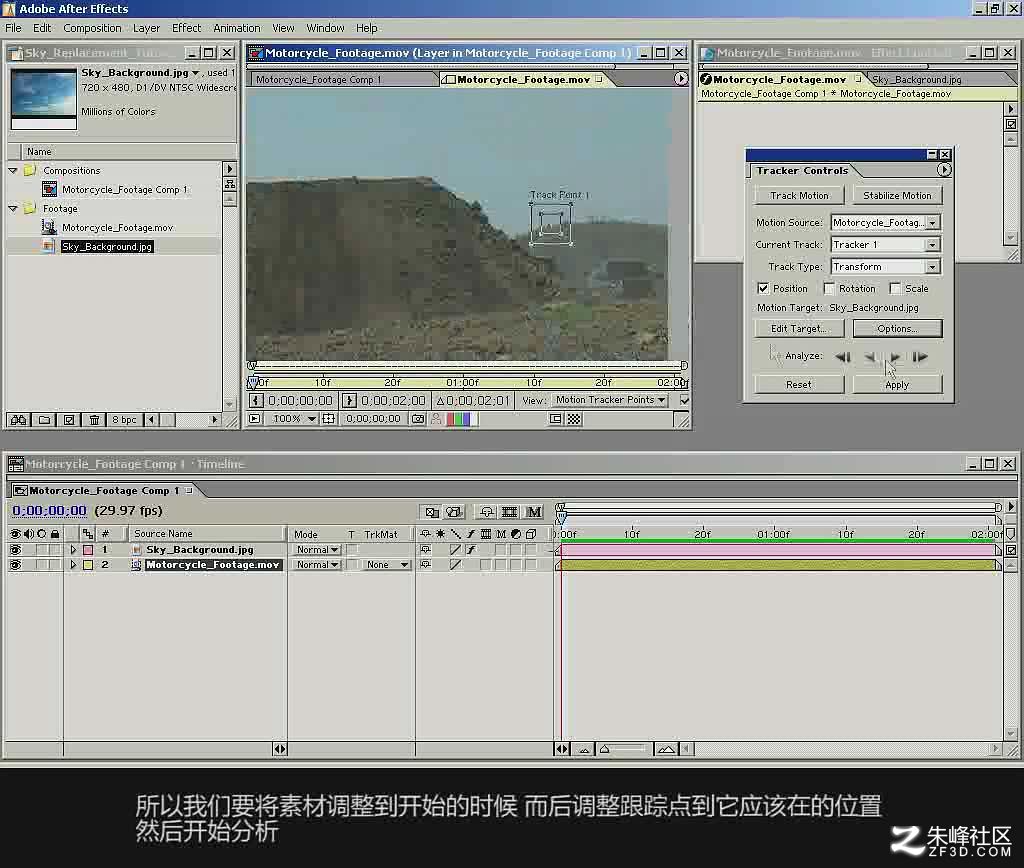Analyze forward in Tracker Controls
Viewport: 1024px width, 868px height.
coord(895,357)
